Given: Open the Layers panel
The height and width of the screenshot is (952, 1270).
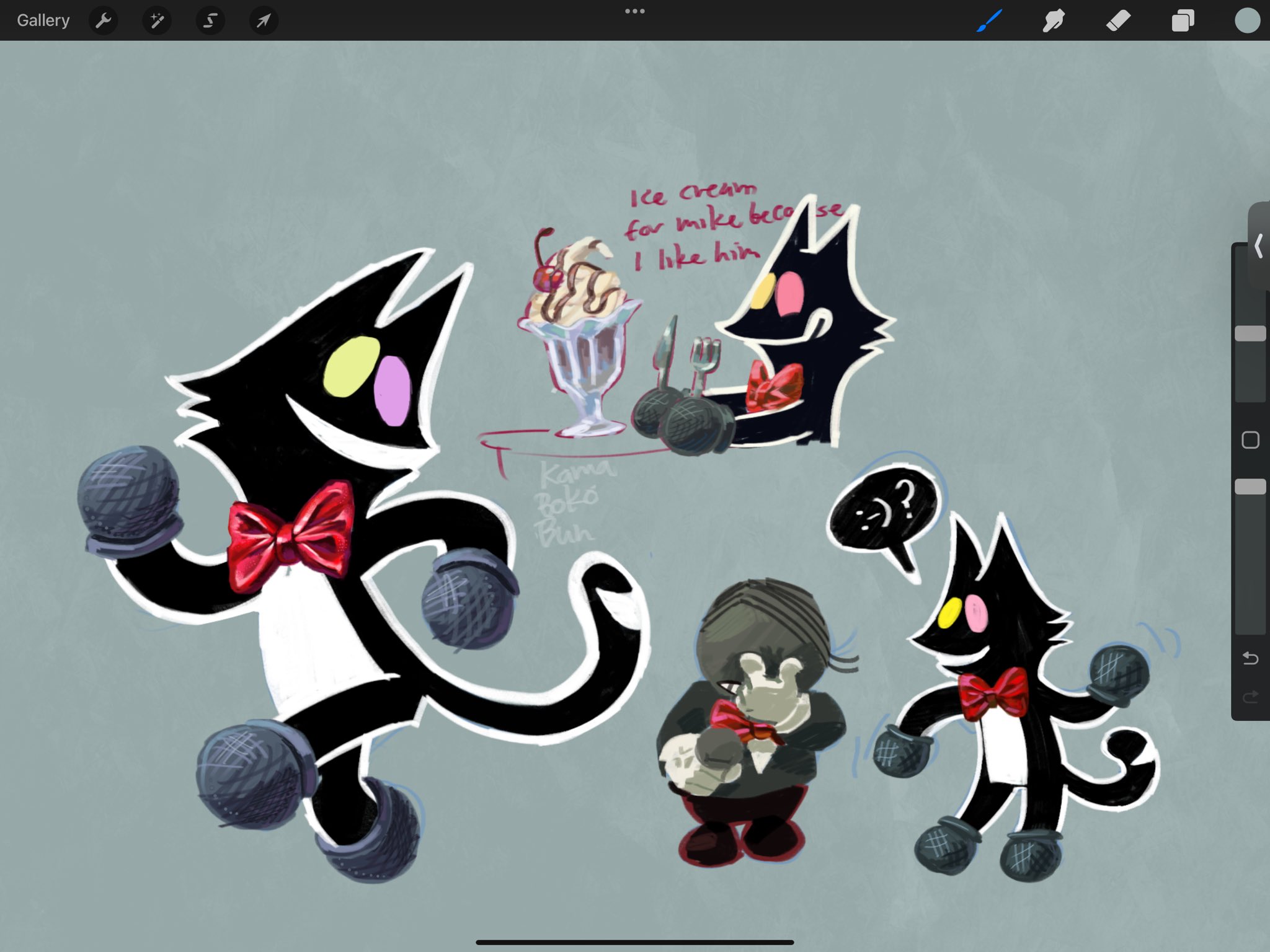Looking at the screenshot, I should pos(1183,20).
